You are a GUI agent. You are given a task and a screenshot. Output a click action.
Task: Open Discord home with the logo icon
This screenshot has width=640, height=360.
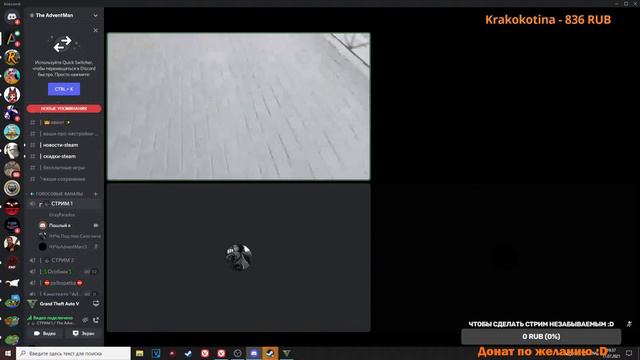pyautogui.click(x=12, y=17)
